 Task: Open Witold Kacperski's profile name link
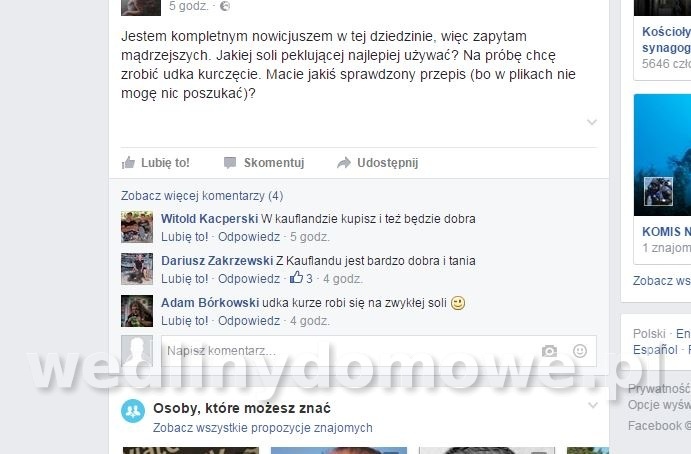tap(209, 219)
